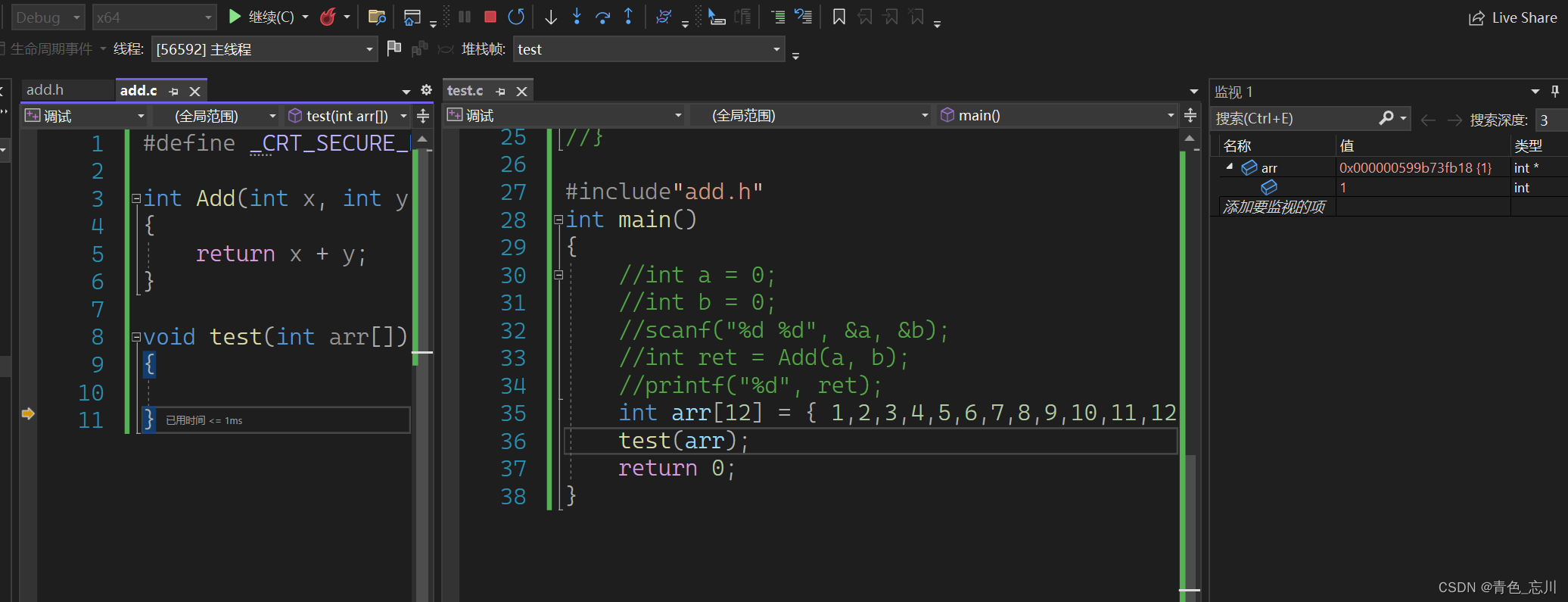Image resolution: width=1568 pixels, height=602 pixels.
Task: Collapse the arr variable in Watch window
Action: coord(1230,167)
